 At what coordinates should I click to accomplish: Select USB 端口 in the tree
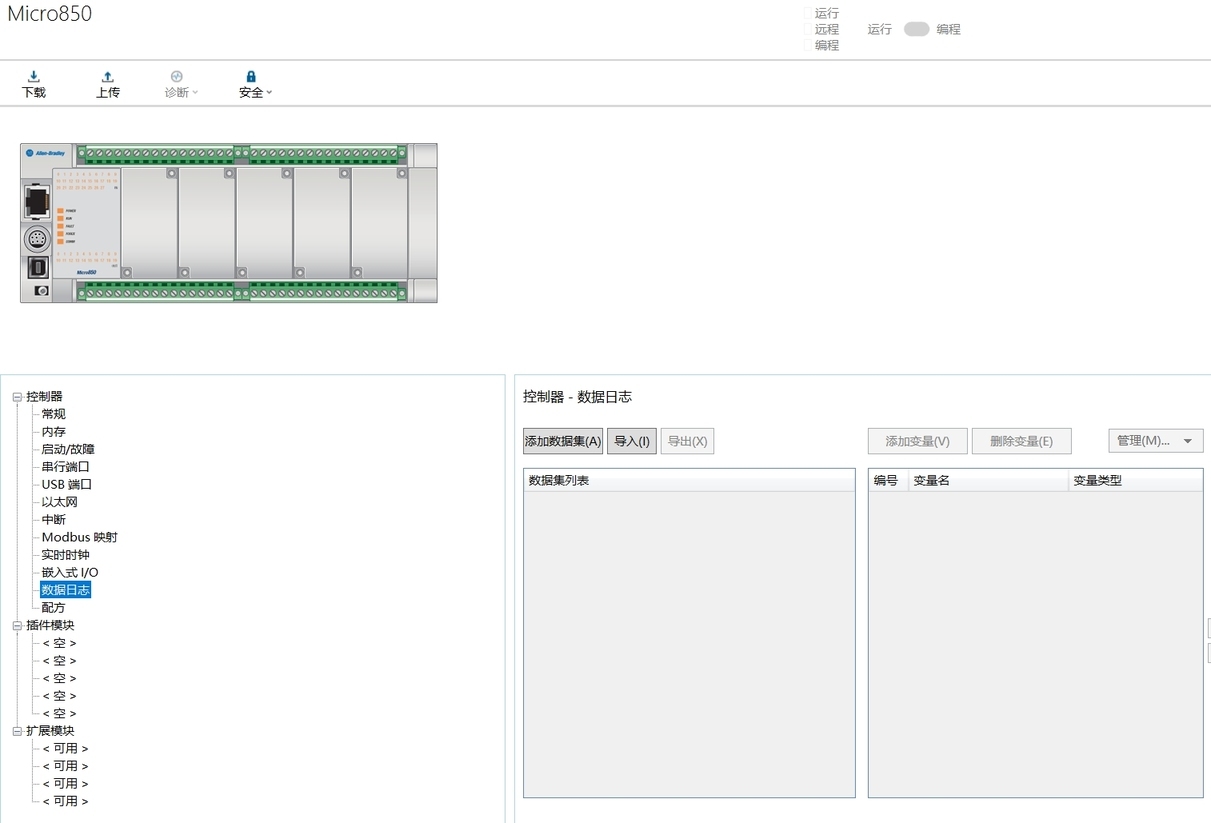(67, 484)
